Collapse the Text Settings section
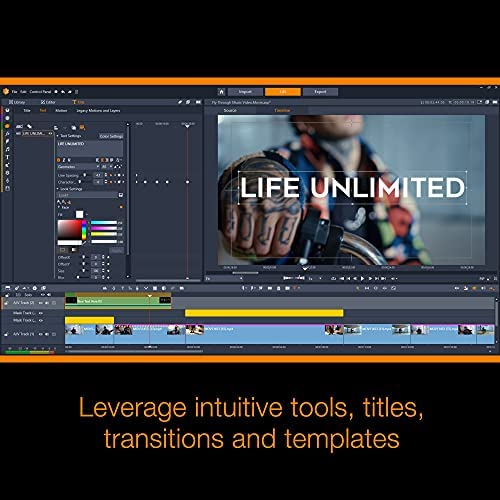 point(58,136)
